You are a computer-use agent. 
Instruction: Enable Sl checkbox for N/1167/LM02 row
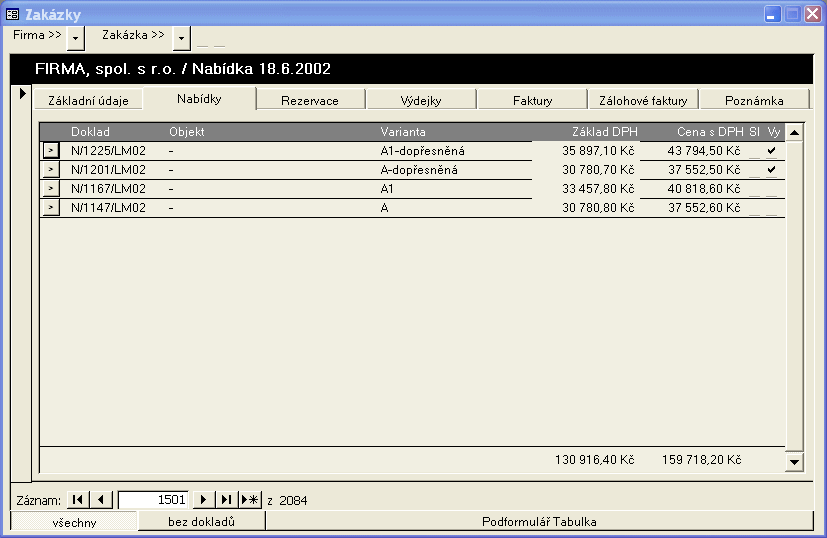pyautogui.click(x=754, y=189)
